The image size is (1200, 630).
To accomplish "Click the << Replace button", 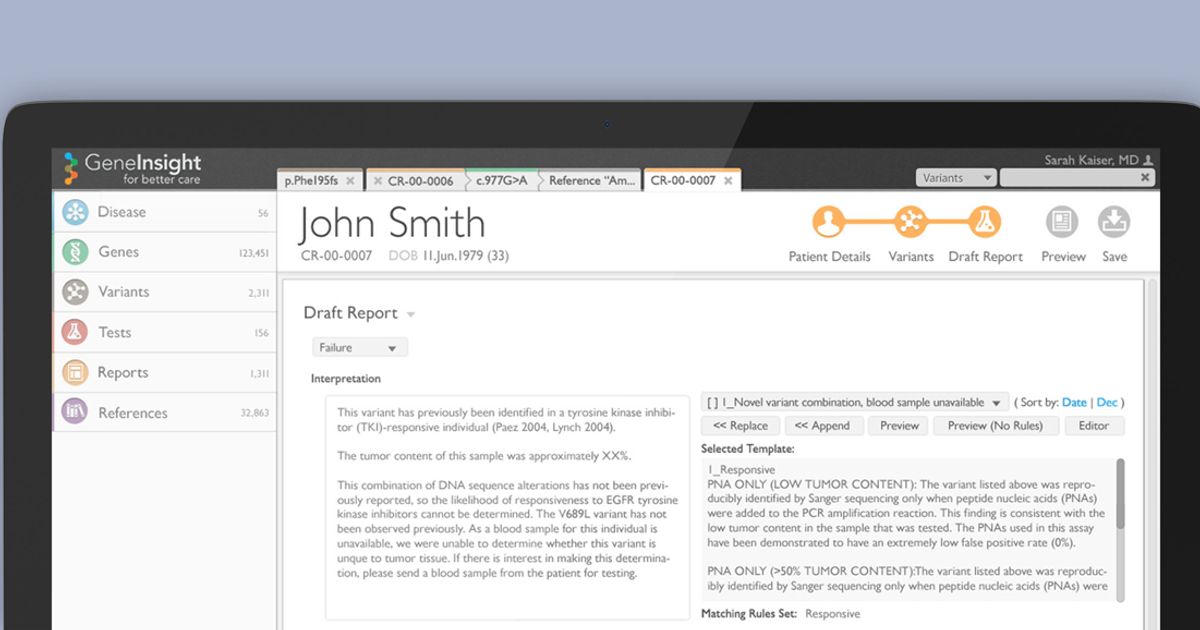I will (740, 425).
